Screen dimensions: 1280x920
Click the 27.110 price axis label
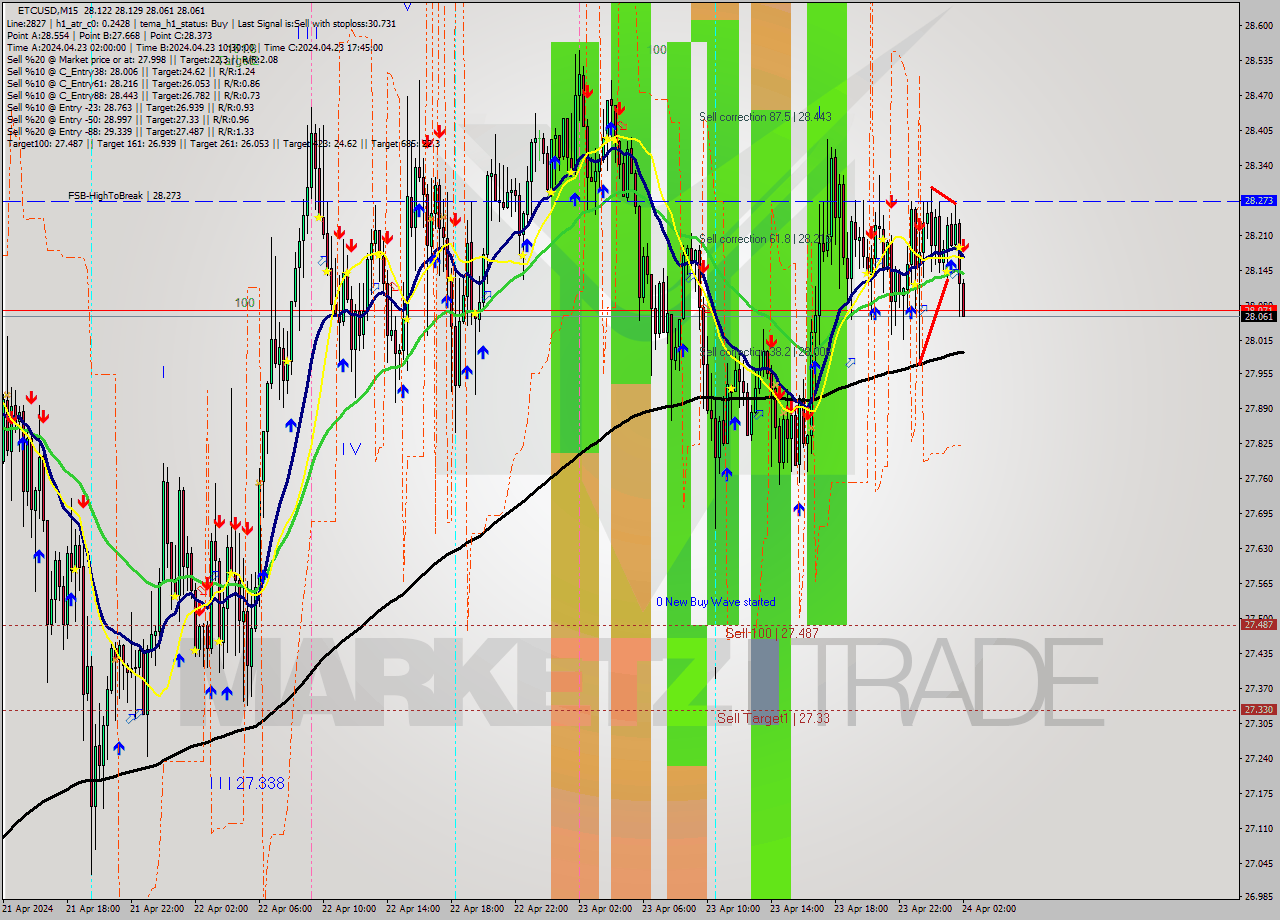[x=1258, y=829]
